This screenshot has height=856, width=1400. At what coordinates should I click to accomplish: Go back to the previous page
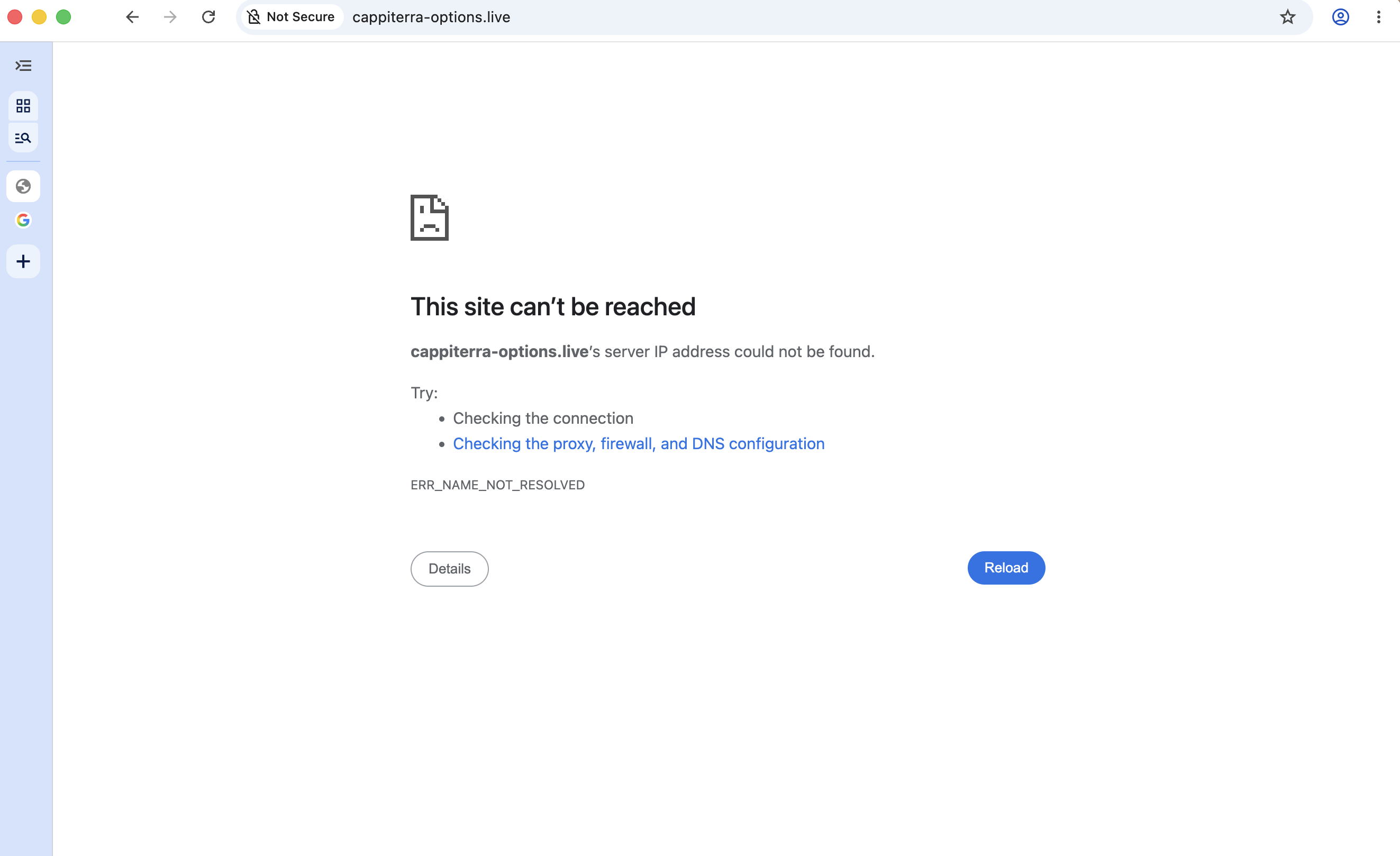point(132,17)
